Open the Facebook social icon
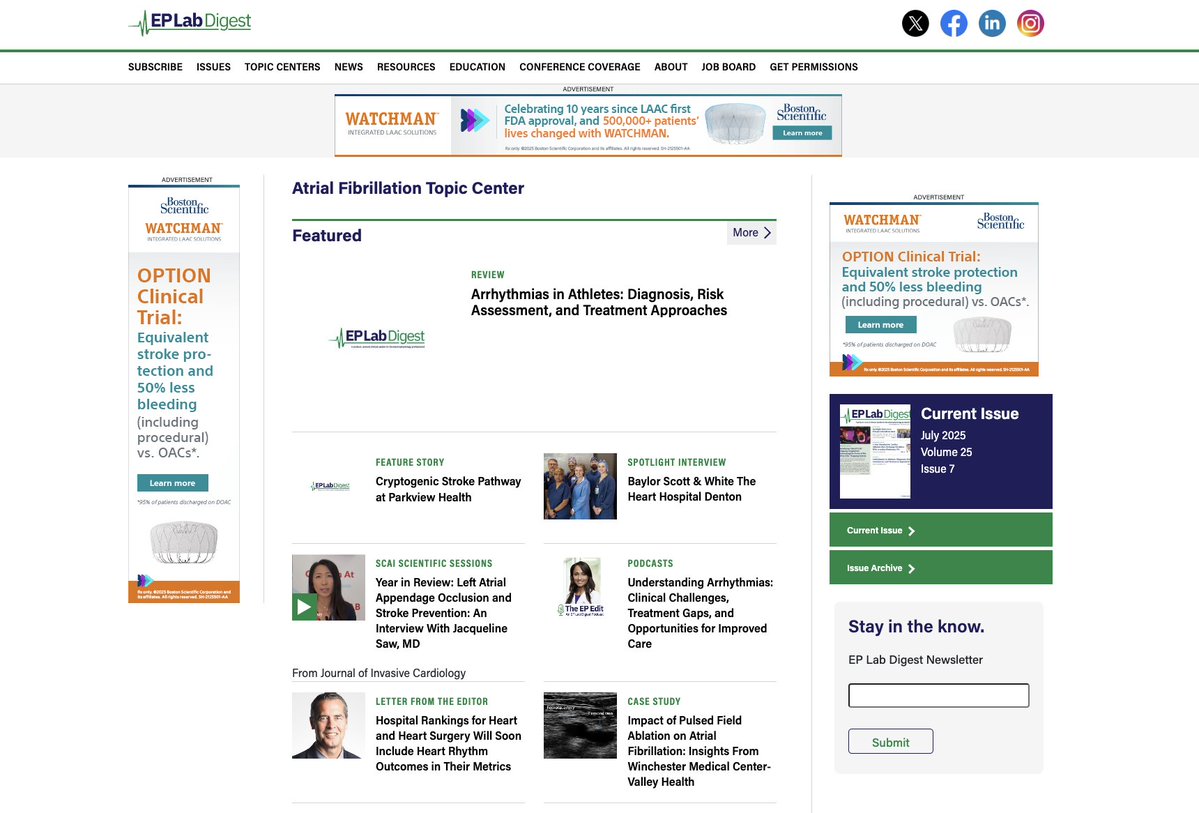 pyautogui.click(x=954, y=23)
